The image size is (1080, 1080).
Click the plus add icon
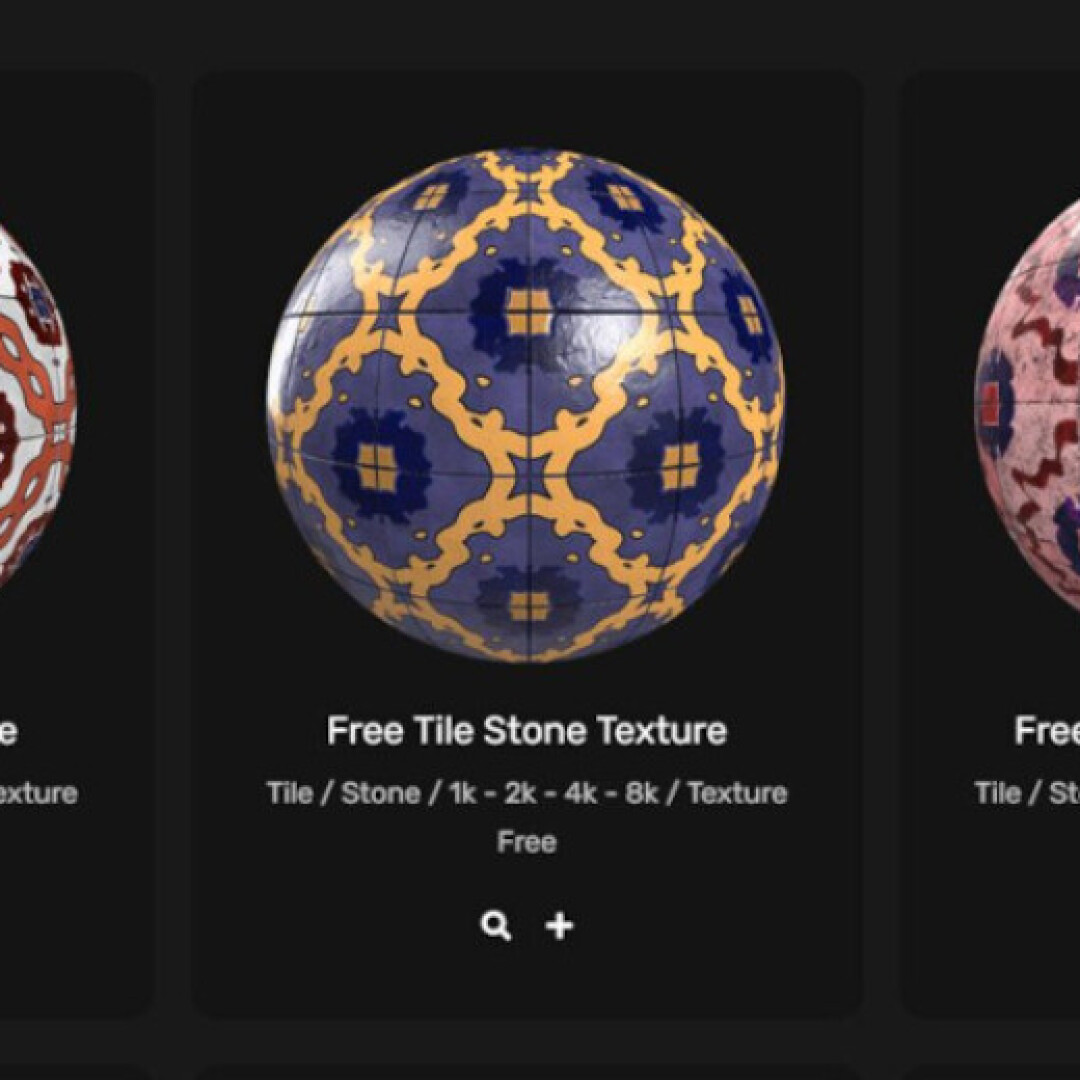(x=559, y=926)
